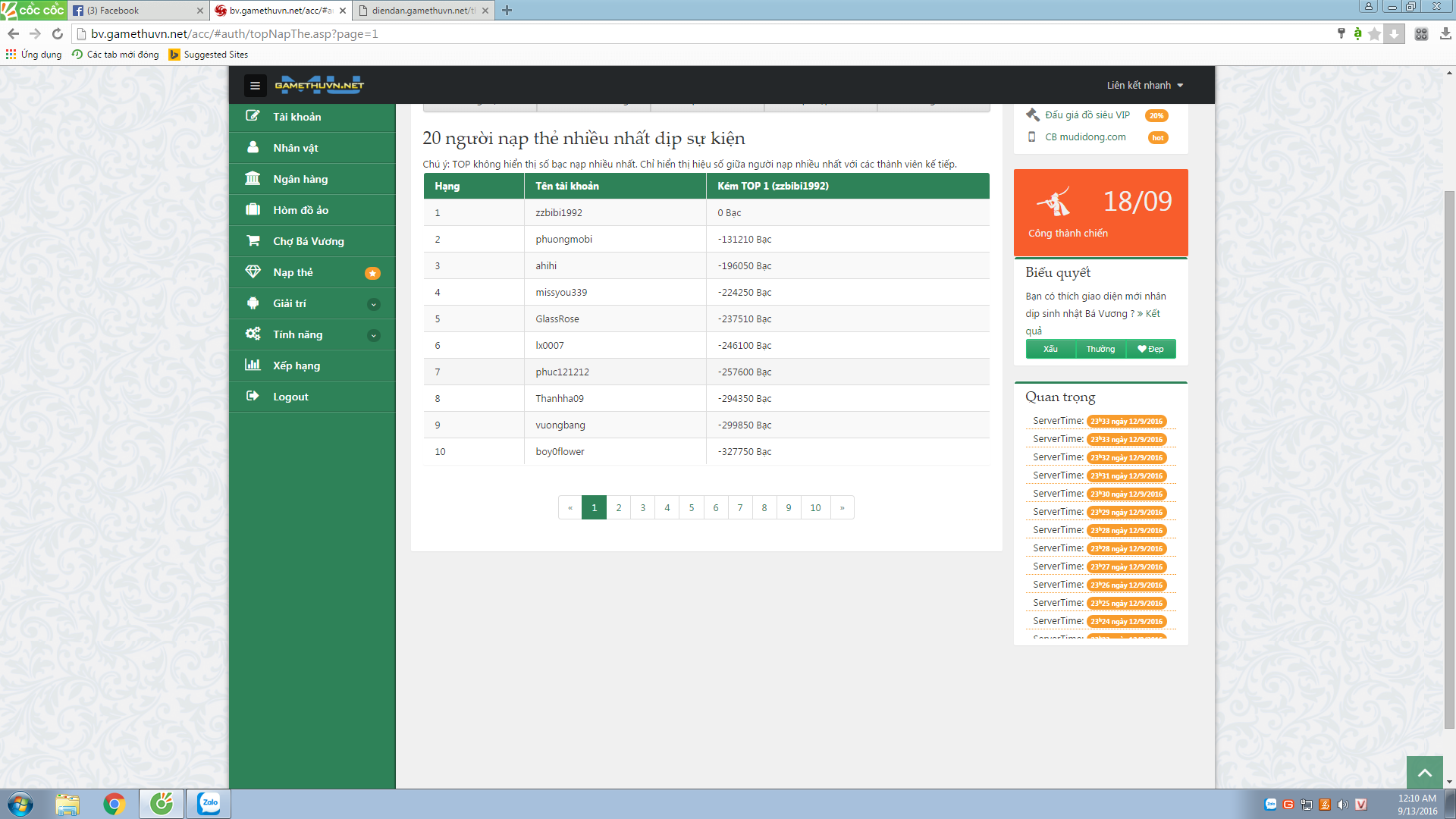Go to pagination page 2
Screen dimensions: 1456x819
[619, 507]
